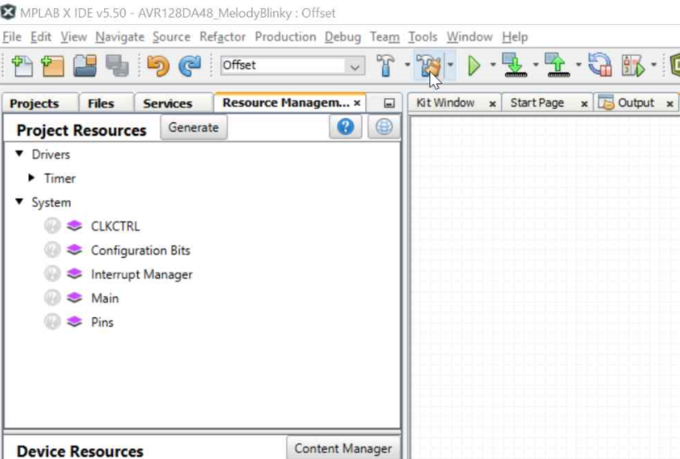Open the Production menu
This screenshot has height=459, width=680.
pyautogui.click(x=285, y=37)
